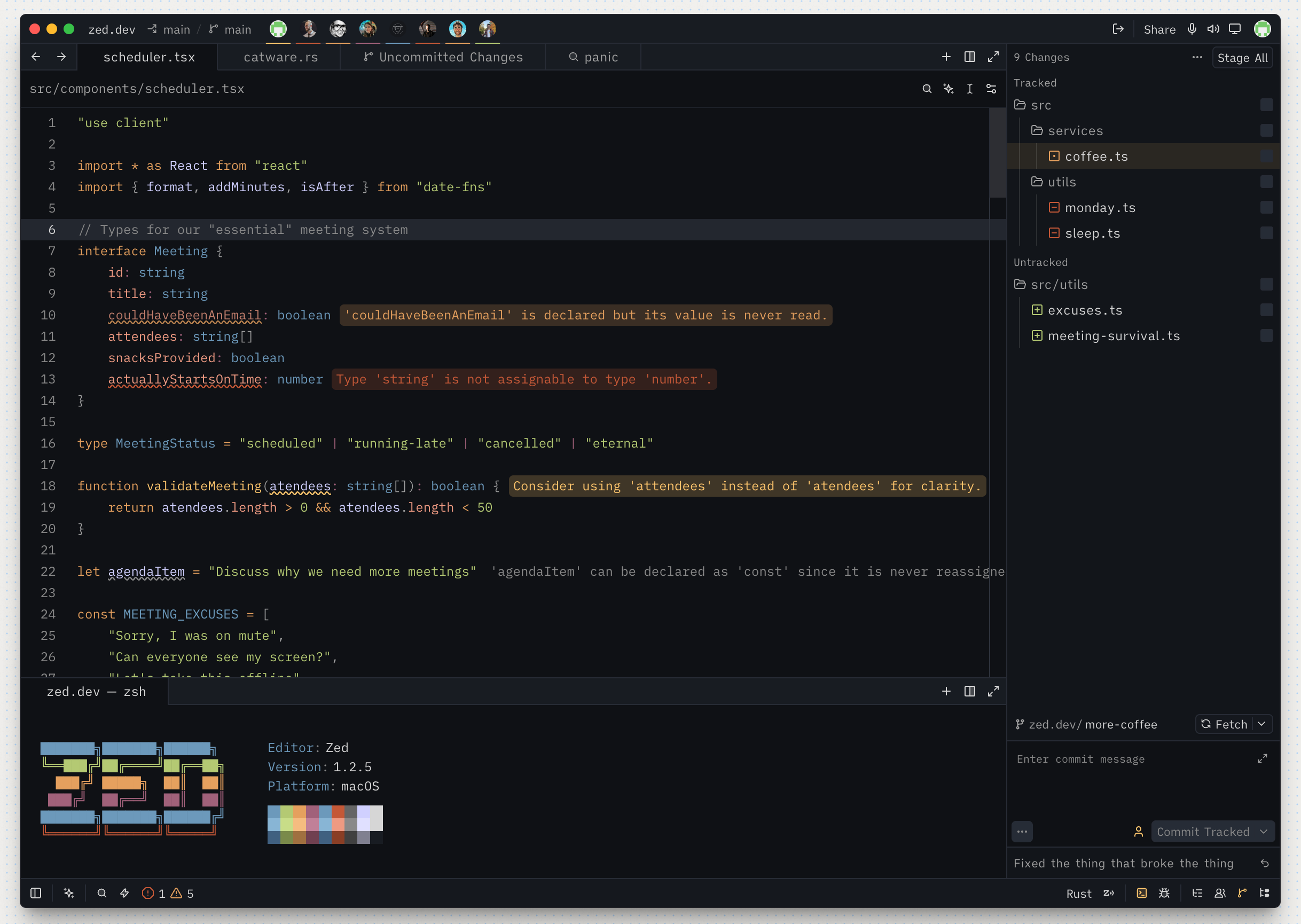Click the leave call icon
The image size is (1301, 924).
(1118, 29)
